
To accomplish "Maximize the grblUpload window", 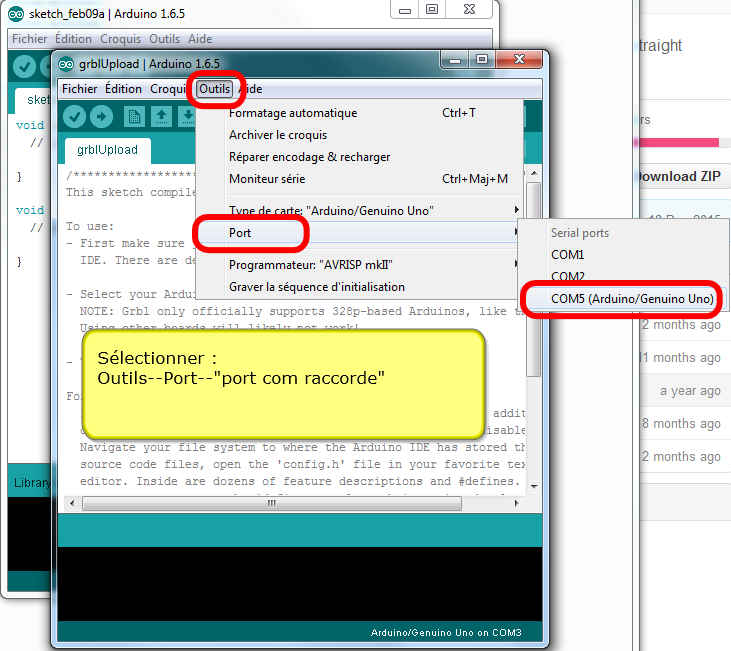I will tap(481, 61).
